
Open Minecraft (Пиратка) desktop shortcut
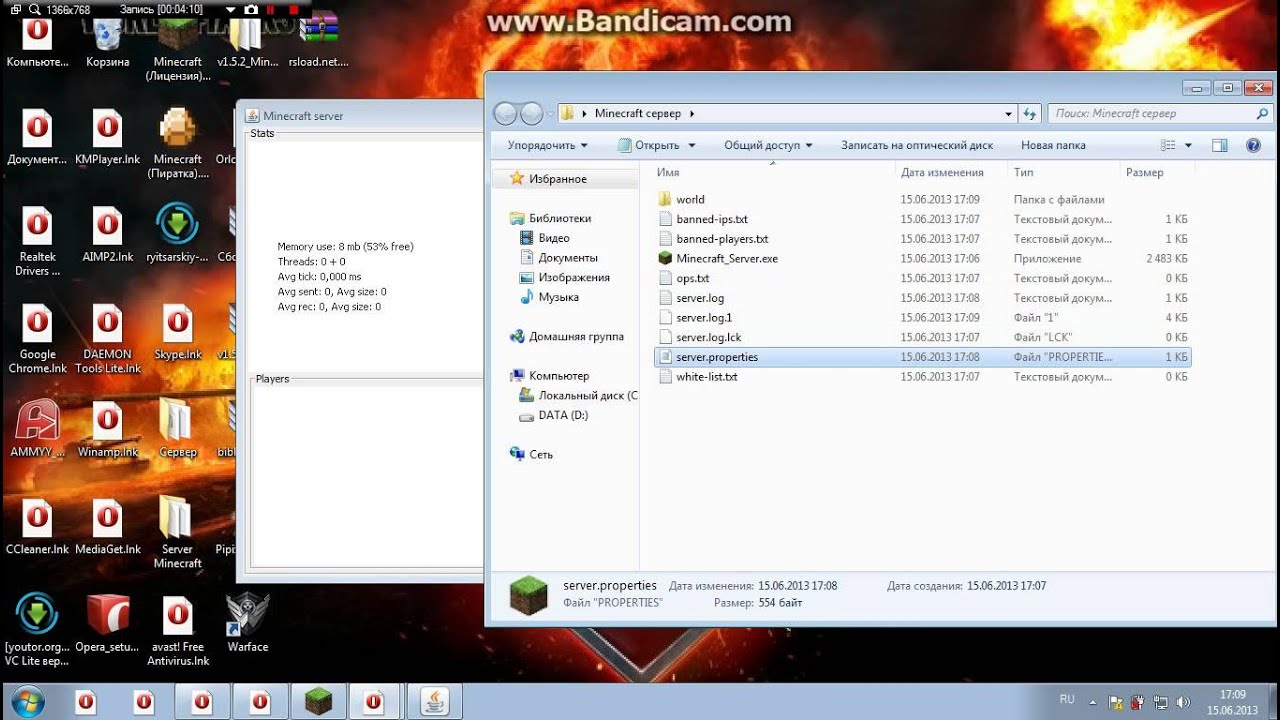[178, 143]
